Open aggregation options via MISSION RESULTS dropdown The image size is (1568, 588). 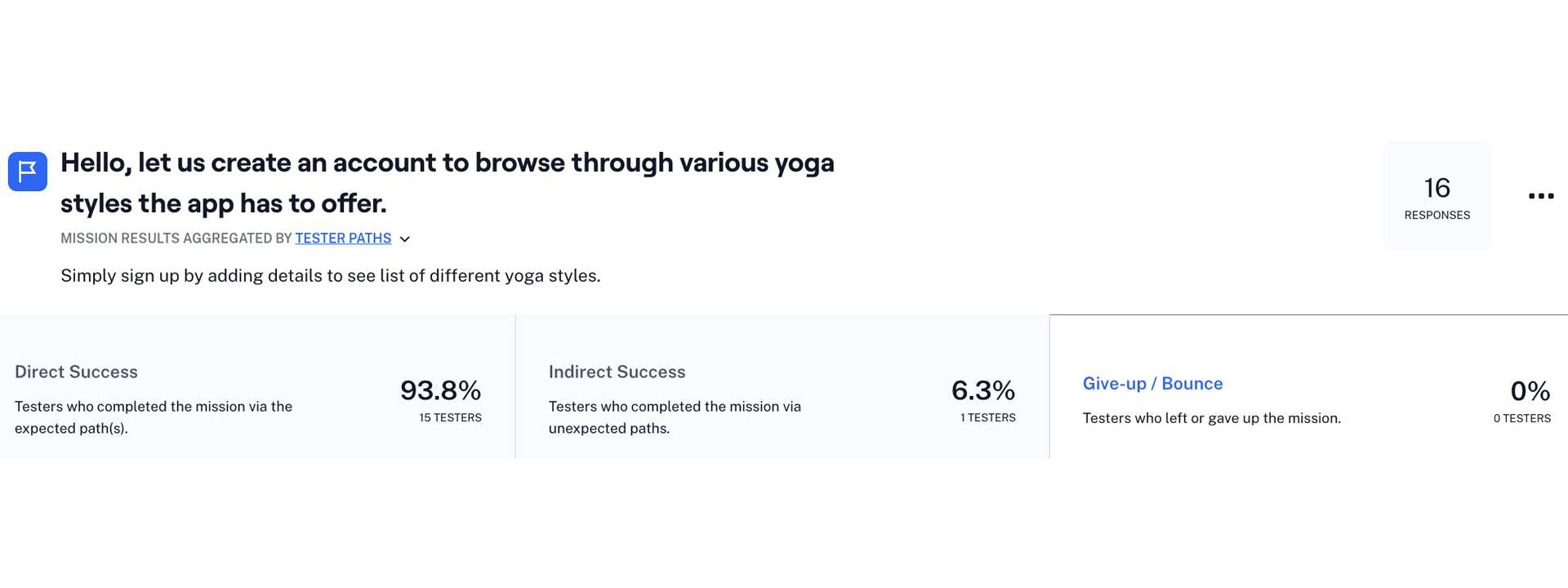[x=343, y=238]
